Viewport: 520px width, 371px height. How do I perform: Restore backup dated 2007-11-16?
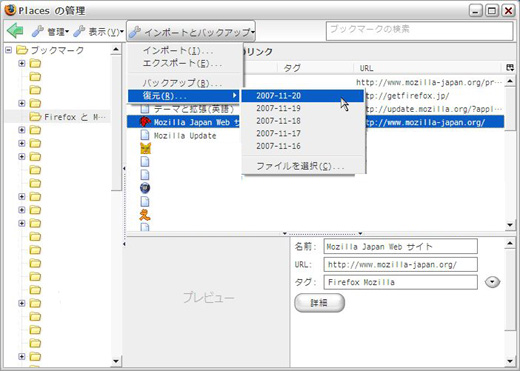(x=302, y=146)
